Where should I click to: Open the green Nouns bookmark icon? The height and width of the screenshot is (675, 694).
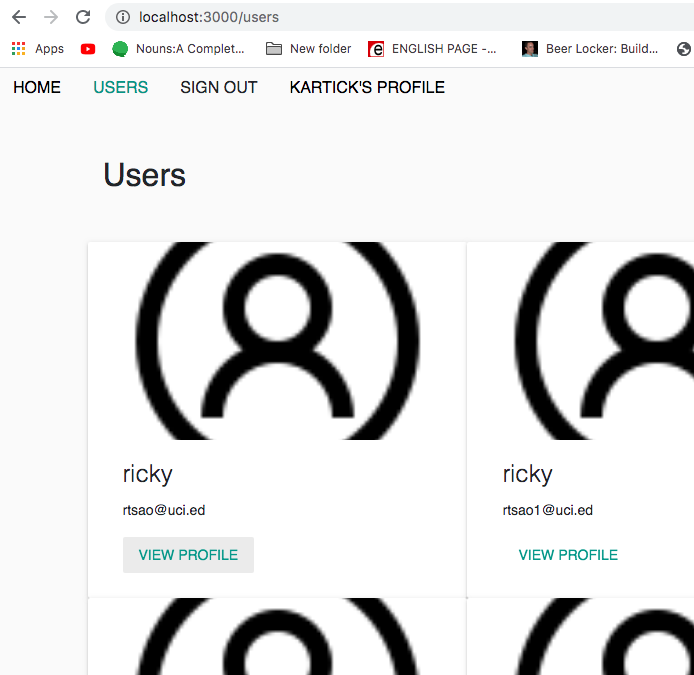tap(120, 49)
